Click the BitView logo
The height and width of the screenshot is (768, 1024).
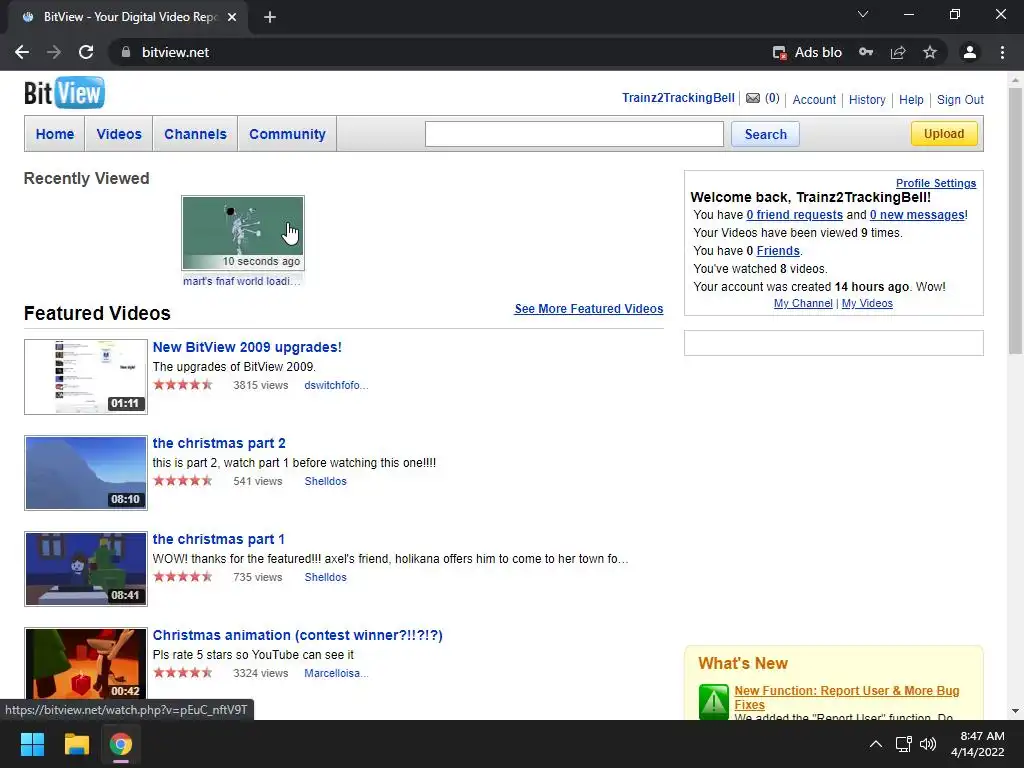pyautogui.click(x=64, y=93)
